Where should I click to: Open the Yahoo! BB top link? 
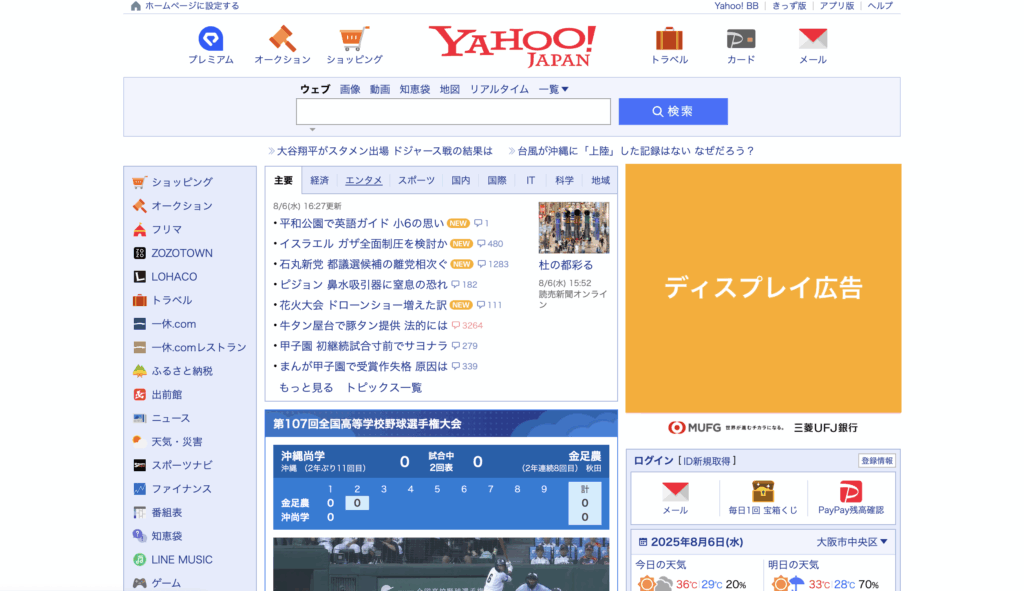pos(736,6)
